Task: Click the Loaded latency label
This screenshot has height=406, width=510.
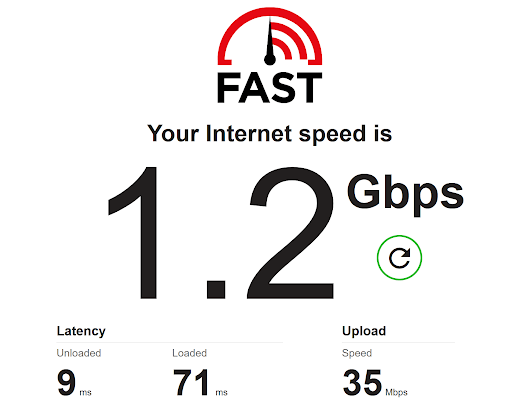Action: 189,353
